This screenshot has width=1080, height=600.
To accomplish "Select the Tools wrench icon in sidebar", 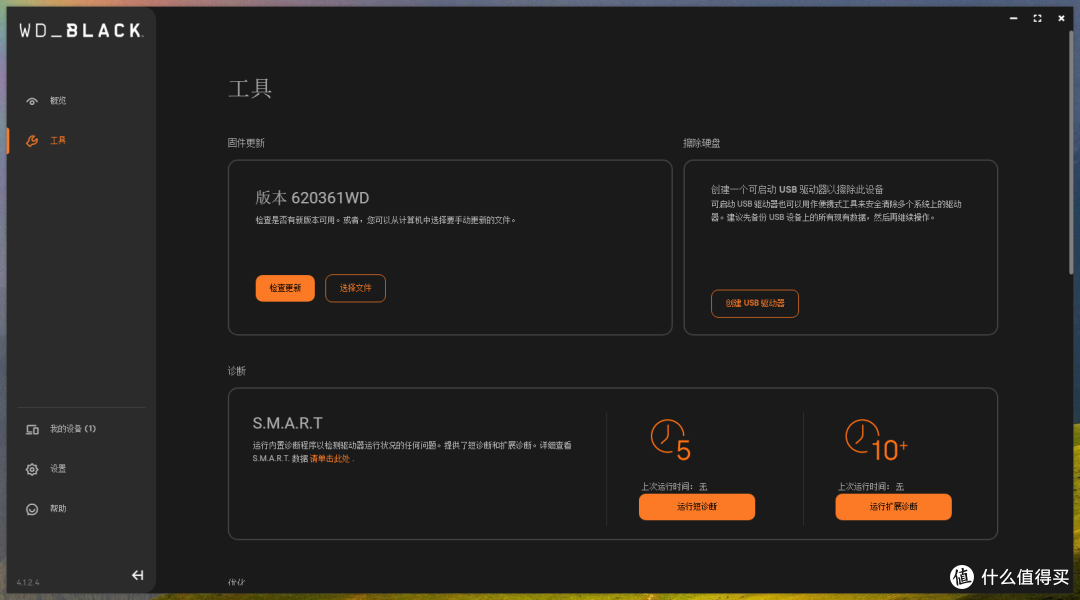I will pyautogui.click(x=32, y=141).
